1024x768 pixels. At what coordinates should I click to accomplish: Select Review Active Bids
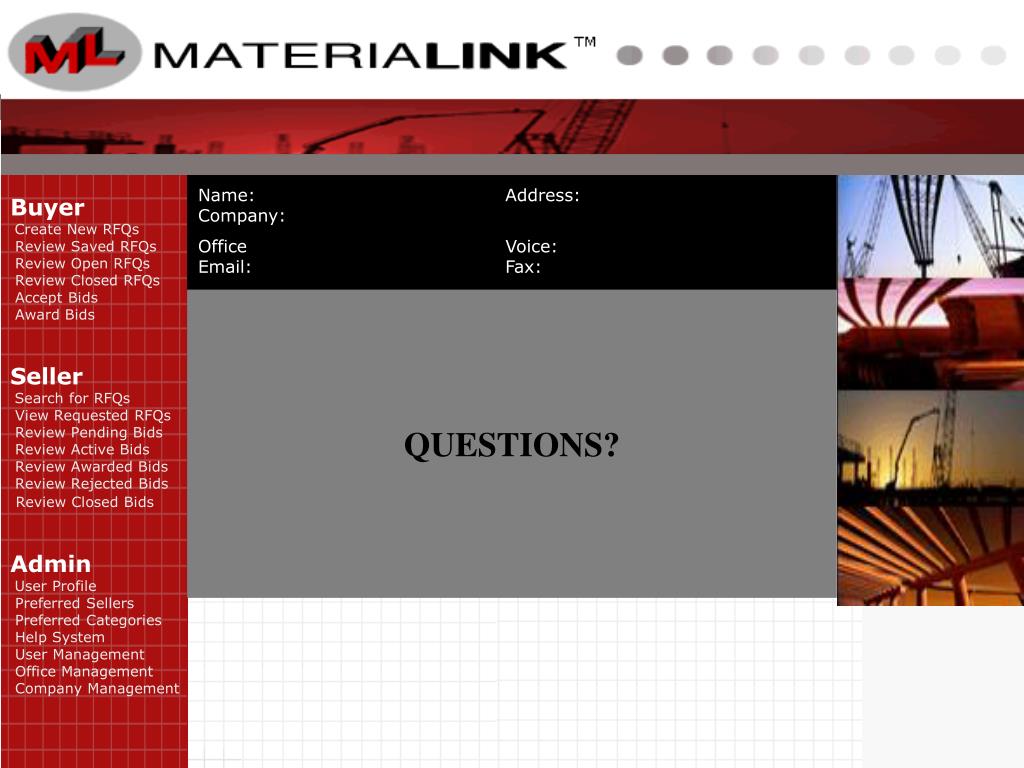[x=82, y=449]
